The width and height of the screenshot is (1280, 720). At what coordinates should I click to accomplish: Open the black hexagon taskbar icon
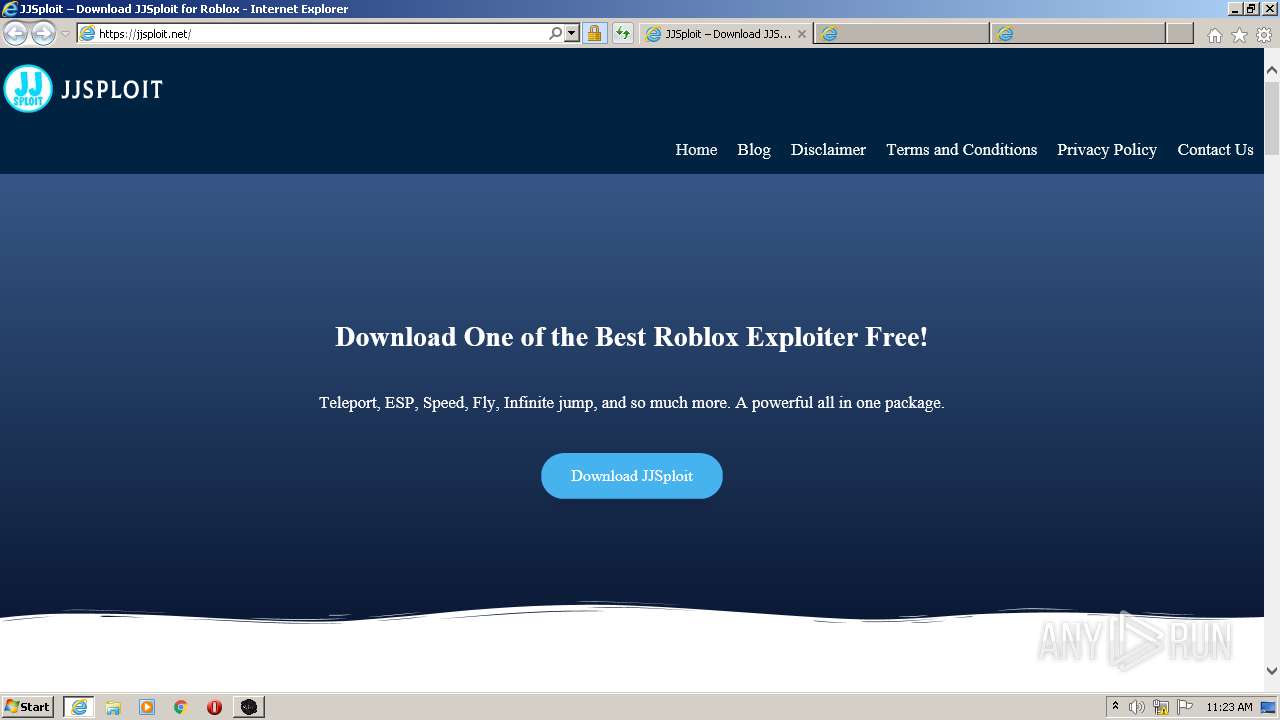tap(249, 707)
